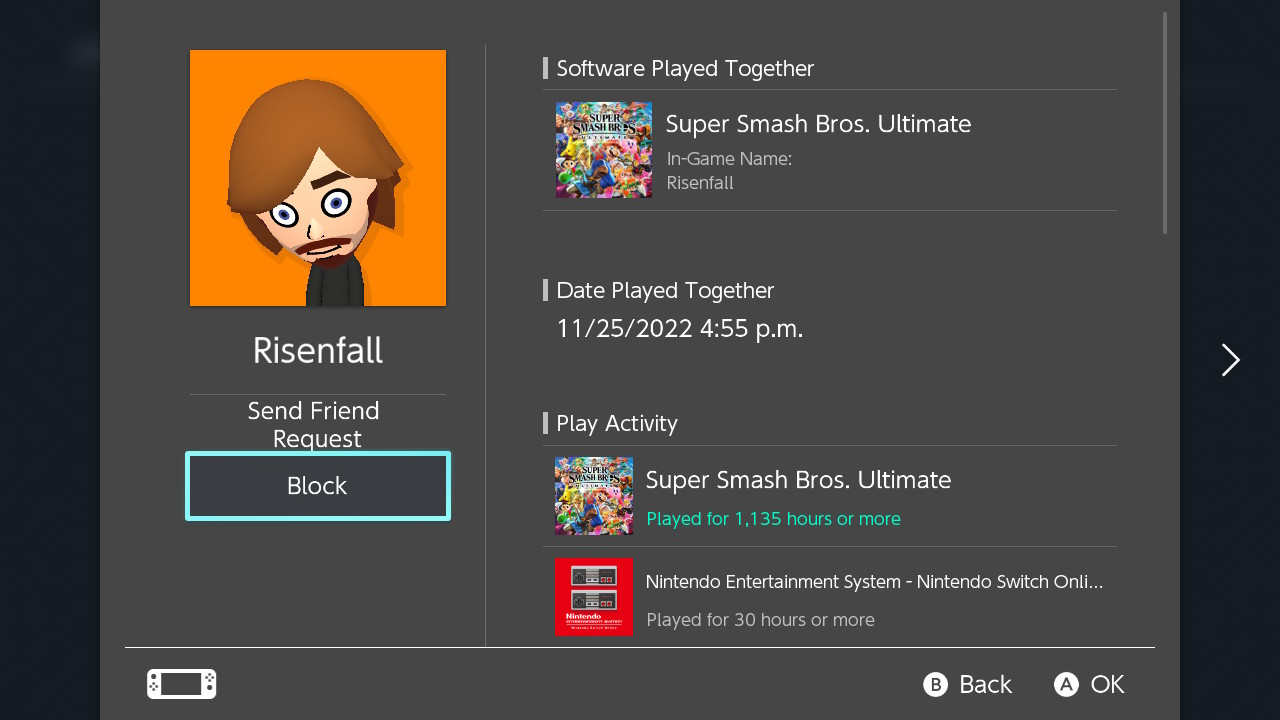Select the Date Played Together heading
The width and height of the screenshot is (1280, 720).
[x=665, y=290]
